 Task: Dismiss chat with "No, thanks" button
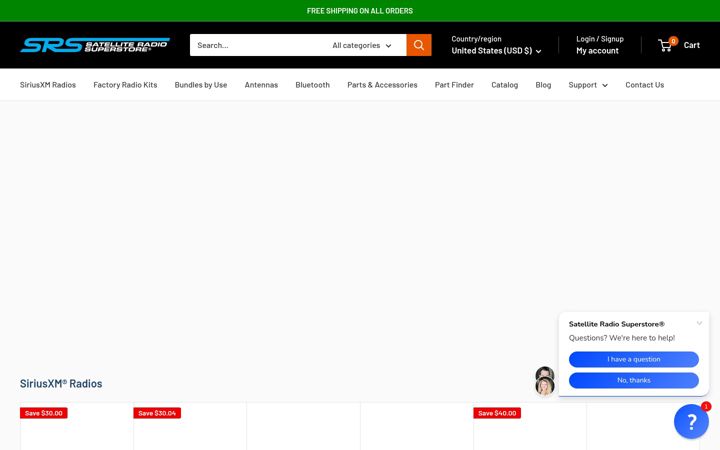click(x=634, y=380)
